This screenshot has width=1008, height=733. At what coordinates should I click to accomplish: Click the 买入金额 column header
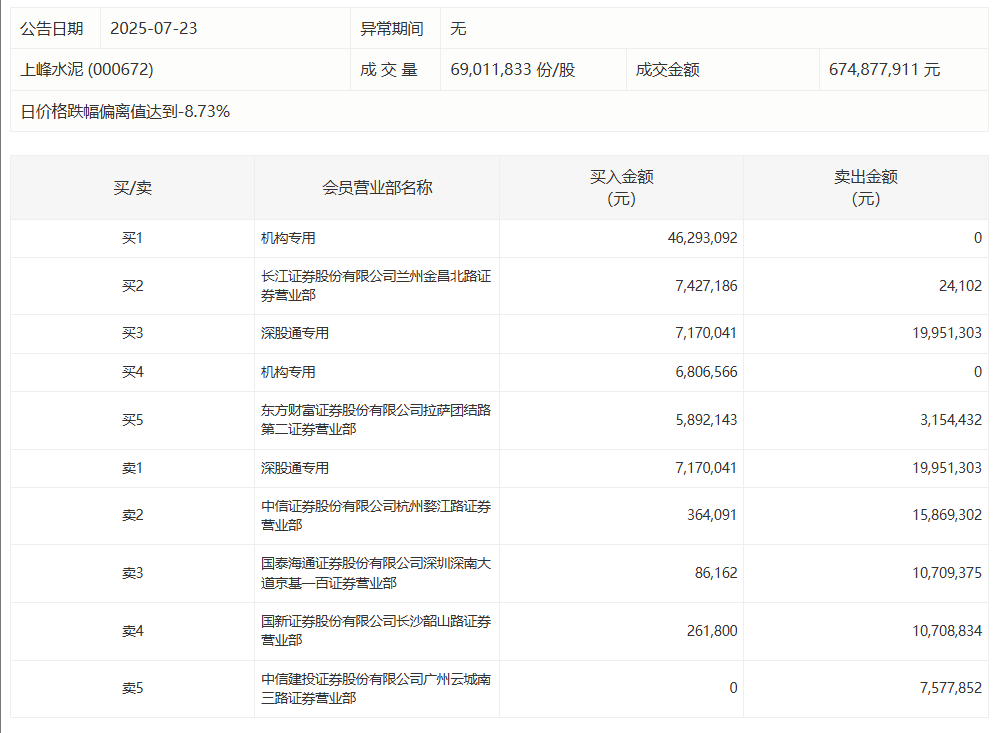pyautogui.click(x=621, y=187)
